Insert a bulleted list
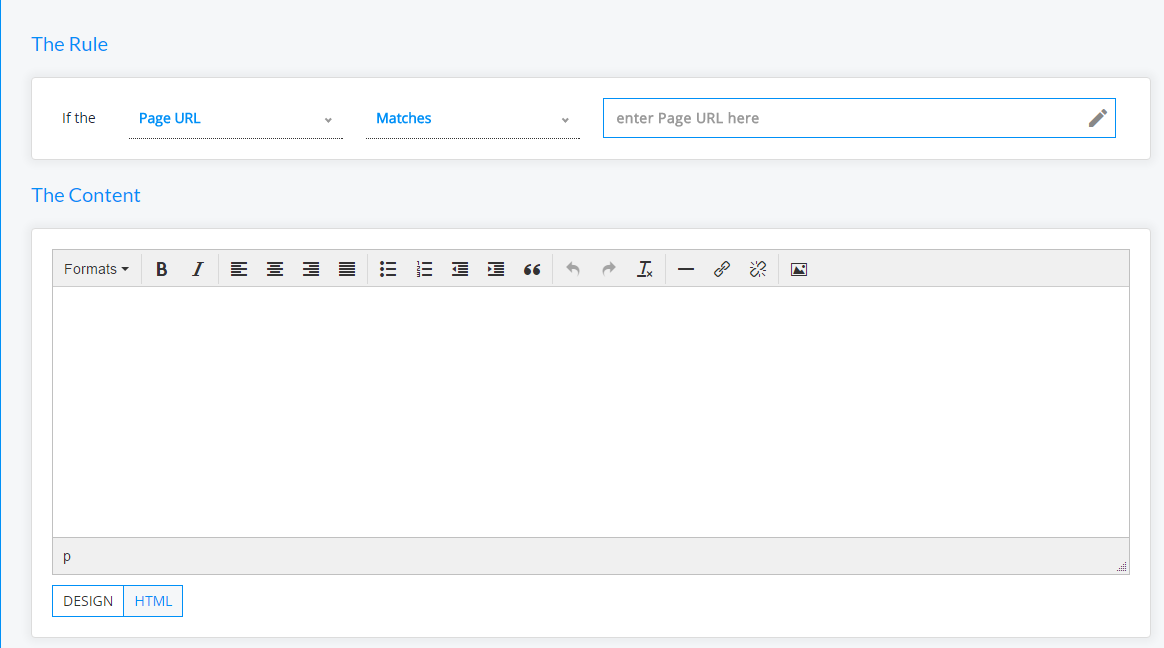This screenshot has width=1164, height=648. [x=388, y=269]
